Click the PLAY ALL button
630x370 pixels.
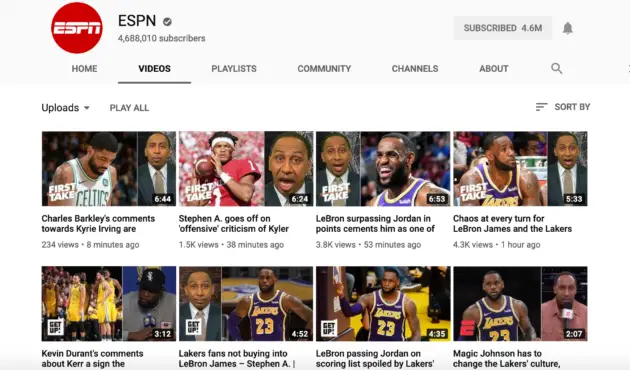coord(129,108)
